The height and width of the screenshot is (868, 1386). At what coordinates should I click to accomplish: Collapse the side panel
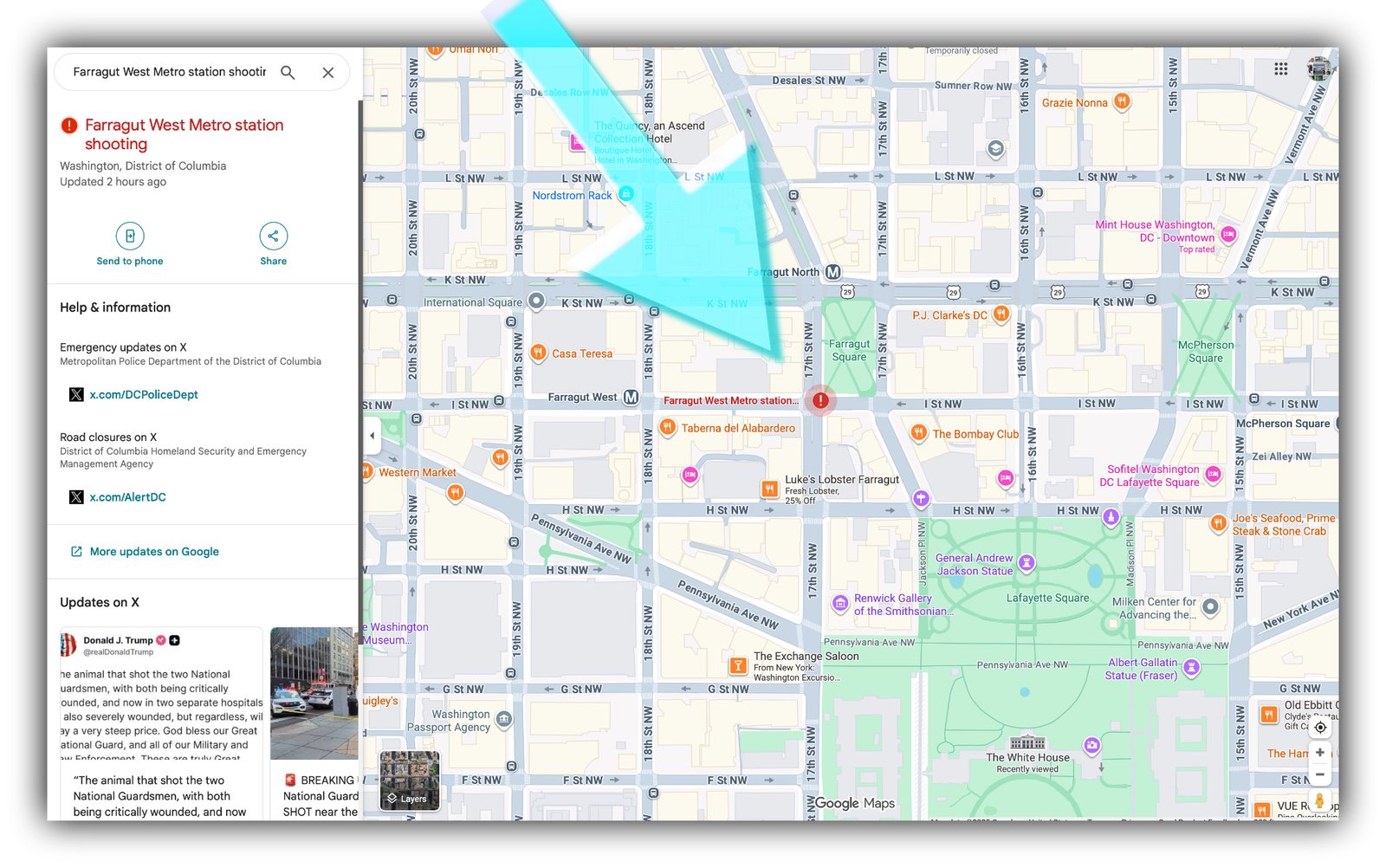(372, 436)
